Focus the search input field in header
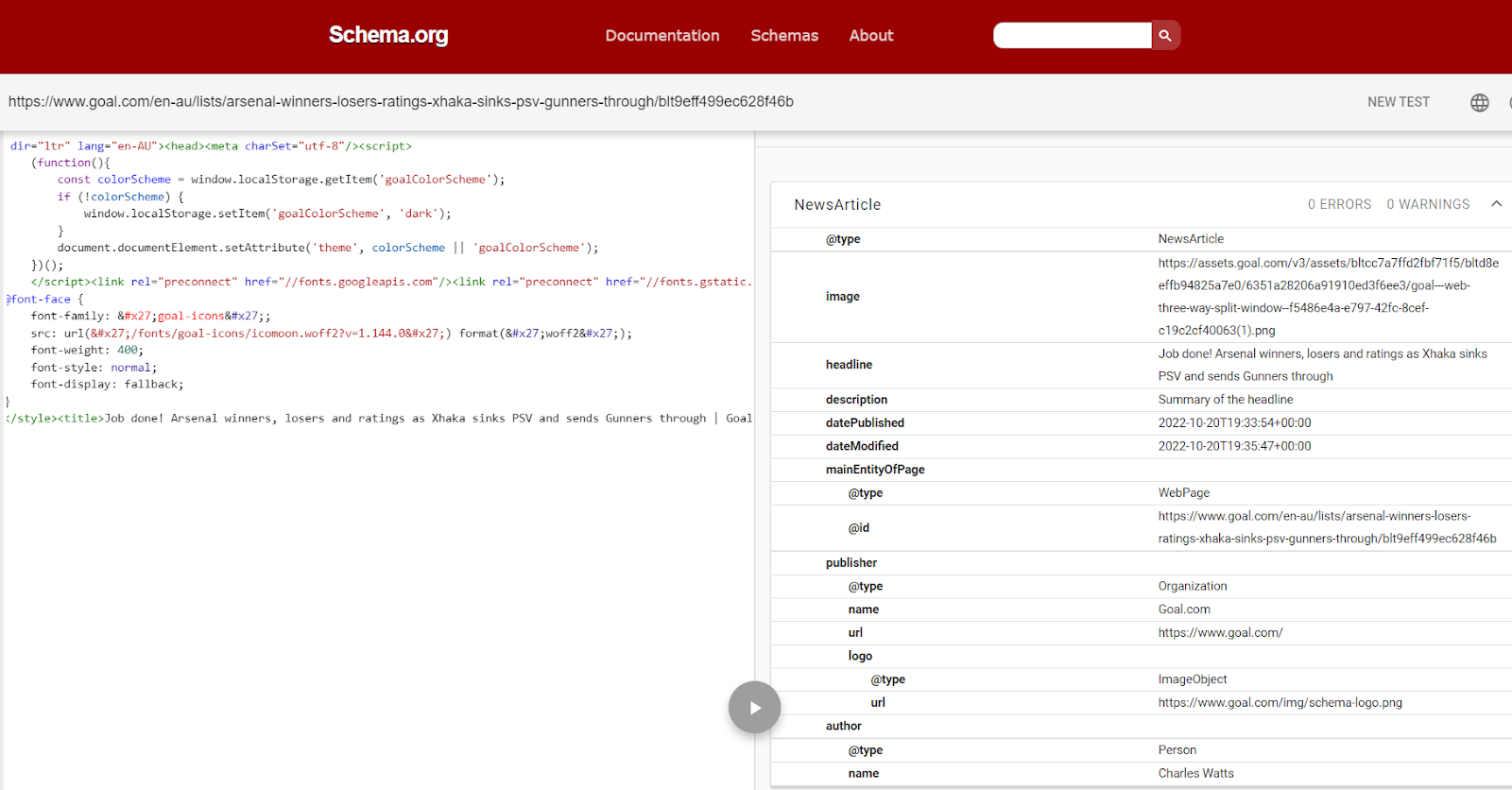Screen dimensions: 1512x790 click(x=1072, y=36)
